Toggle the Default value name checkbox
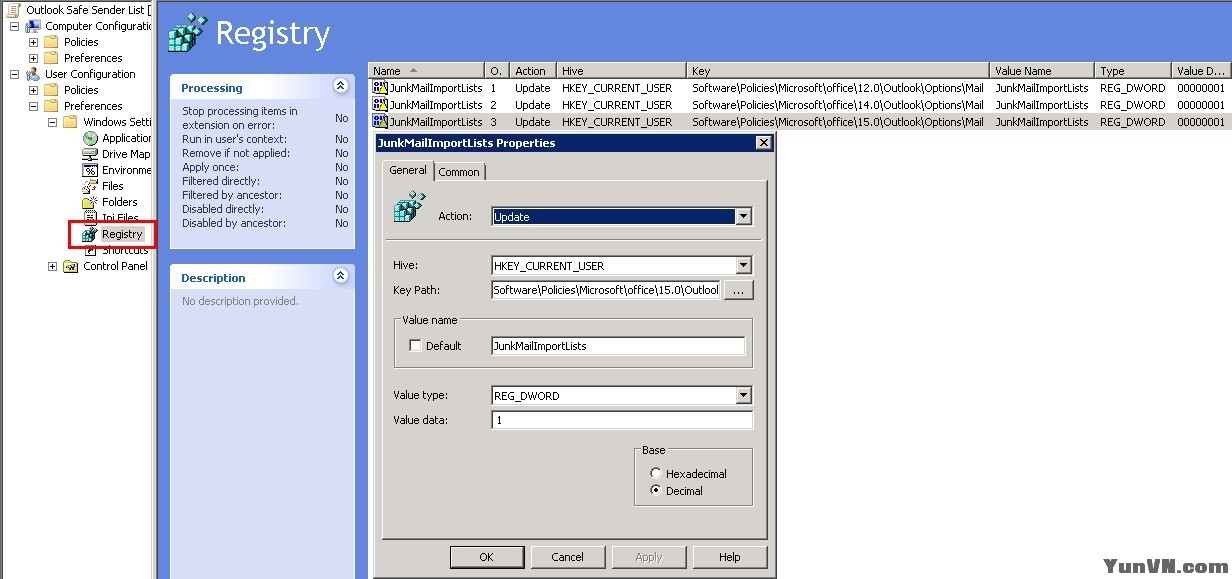 pyautogui.click(x=416, y=346)
